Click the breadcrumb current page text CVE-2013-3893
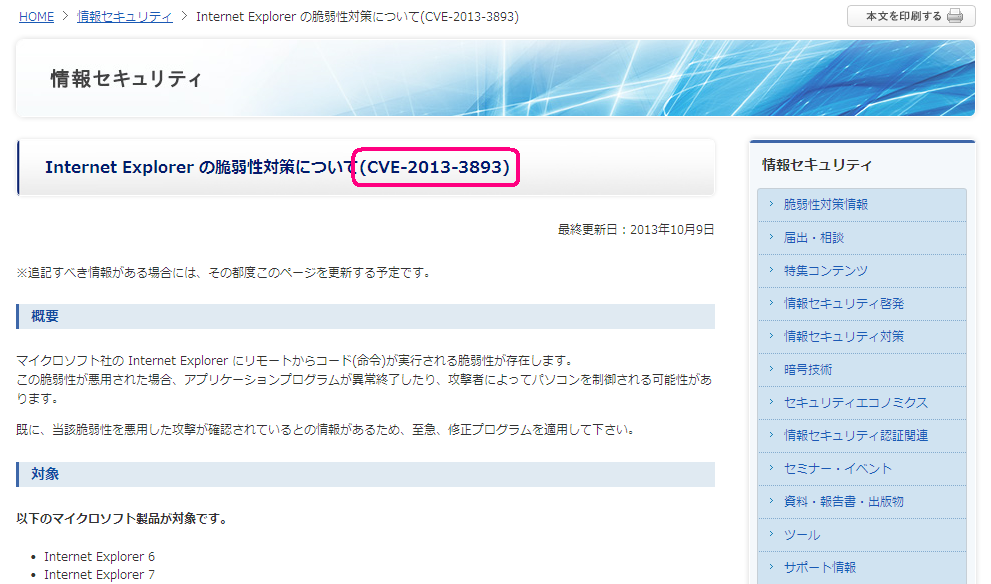This screenshot has height=584, width=991. click(358, 17)
